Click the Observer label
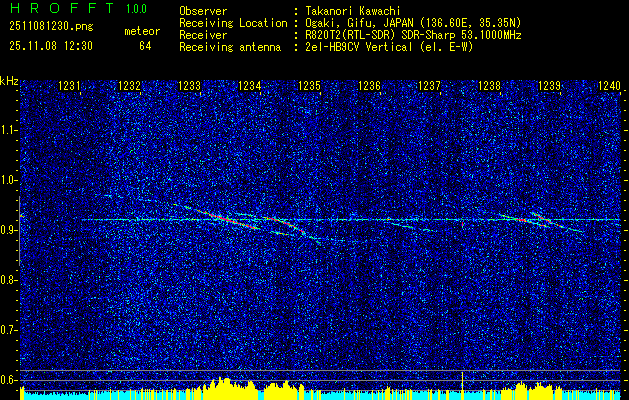 click(203, 11)
